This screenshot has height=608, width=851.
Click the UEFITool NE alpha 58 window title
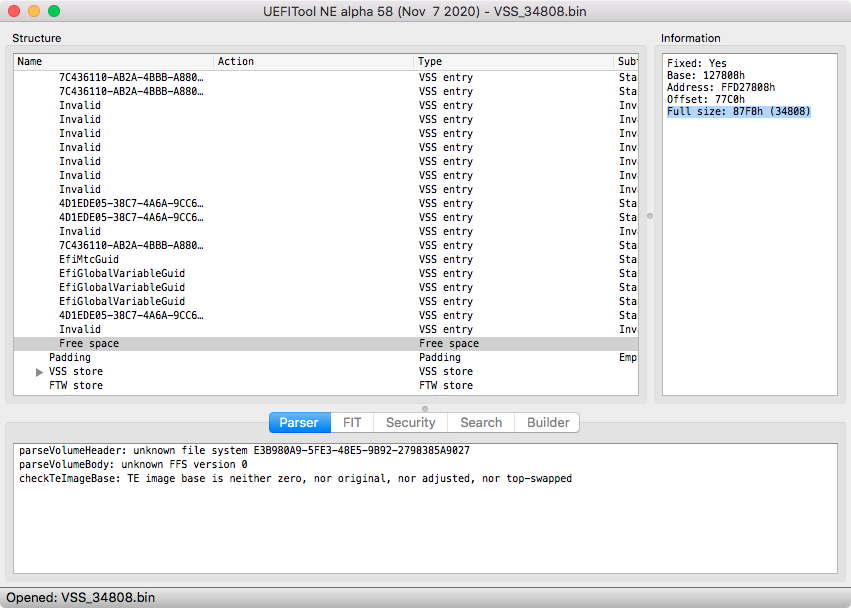tap(425, 11)
